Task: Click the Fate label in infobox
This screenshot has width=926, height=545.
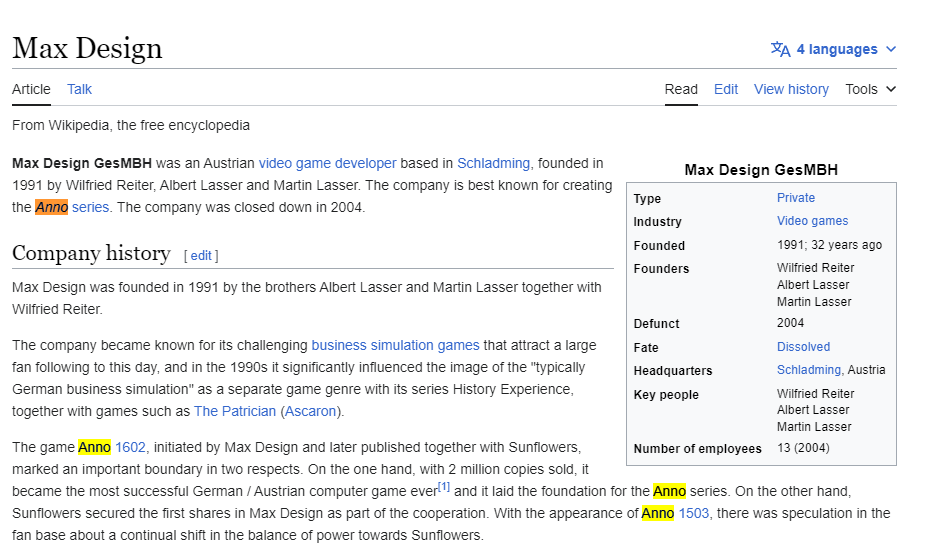Action: tap(646, 348)
